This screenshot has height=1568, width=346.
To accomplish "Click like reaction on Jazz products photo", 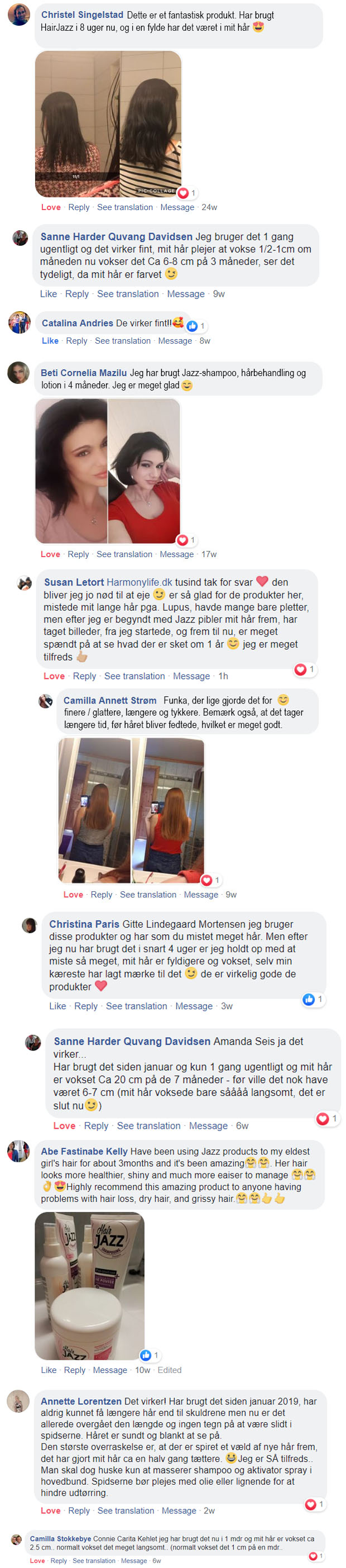I will 145,1355.
